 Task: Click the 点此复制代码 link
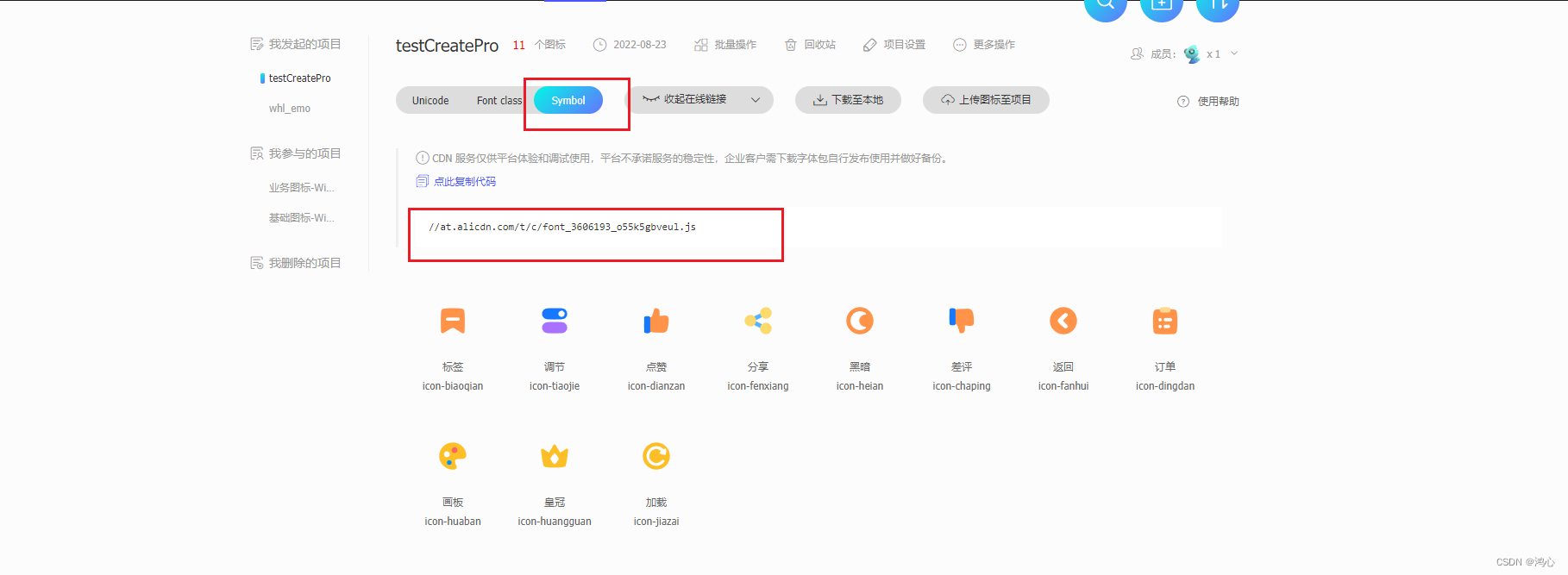465,181
